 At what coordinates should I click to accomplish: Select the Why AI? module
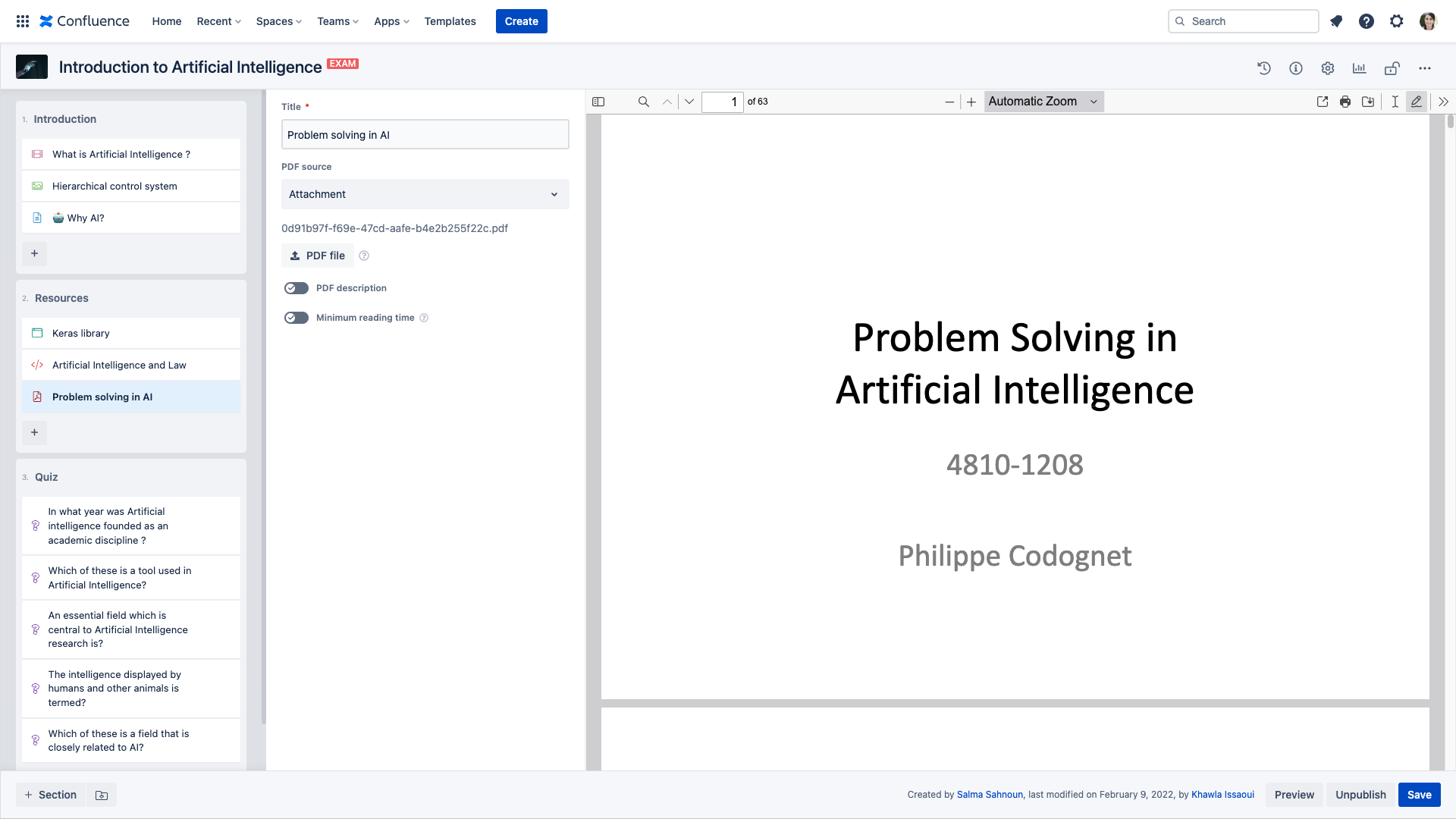pyautogui.click(x=131, y=218)
